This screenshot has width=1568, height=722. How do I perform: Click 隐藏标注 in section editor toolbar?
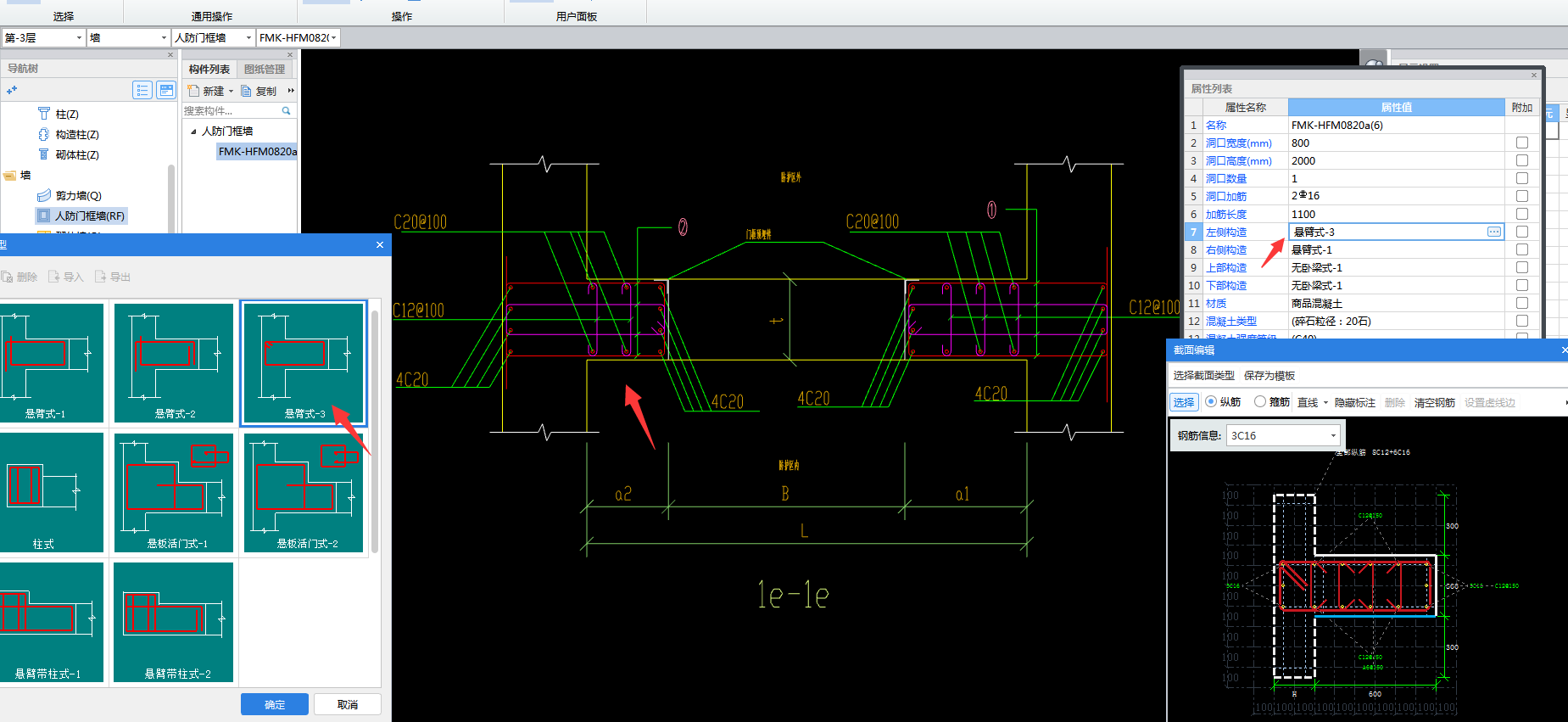tap(1355, 402)
